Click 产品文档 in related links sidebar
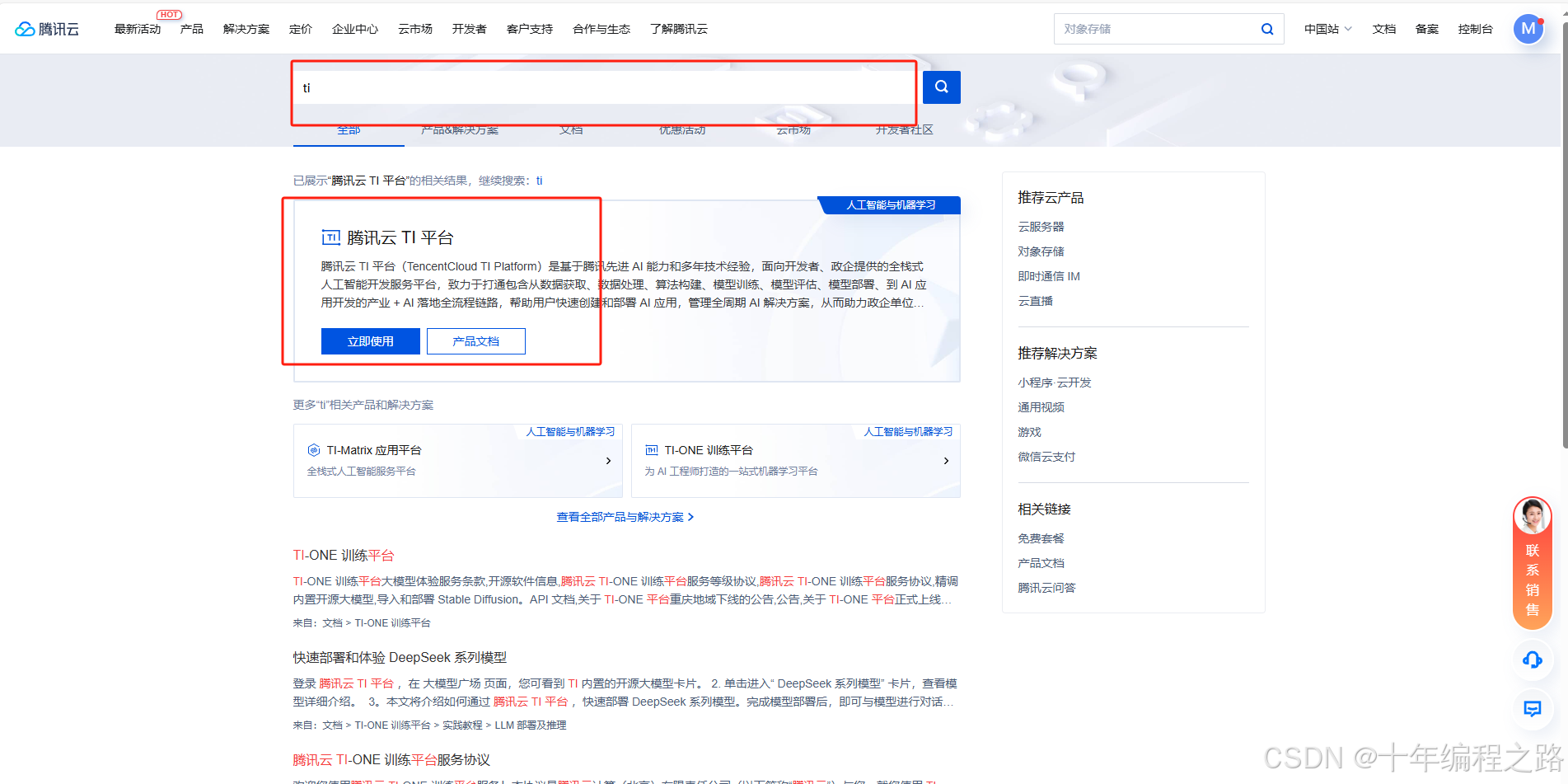This screenshot has height=784, width=1568. click(1041, 563)
